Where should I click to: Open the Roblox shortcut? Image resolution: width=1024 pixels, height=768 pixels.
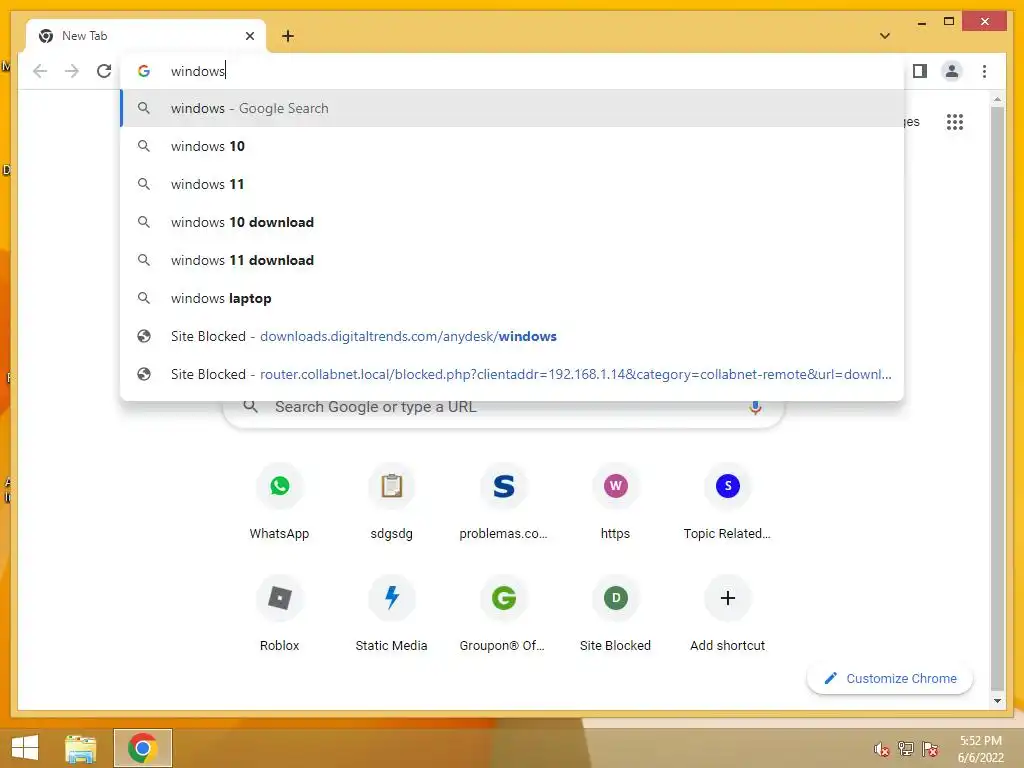pos(280,614)
